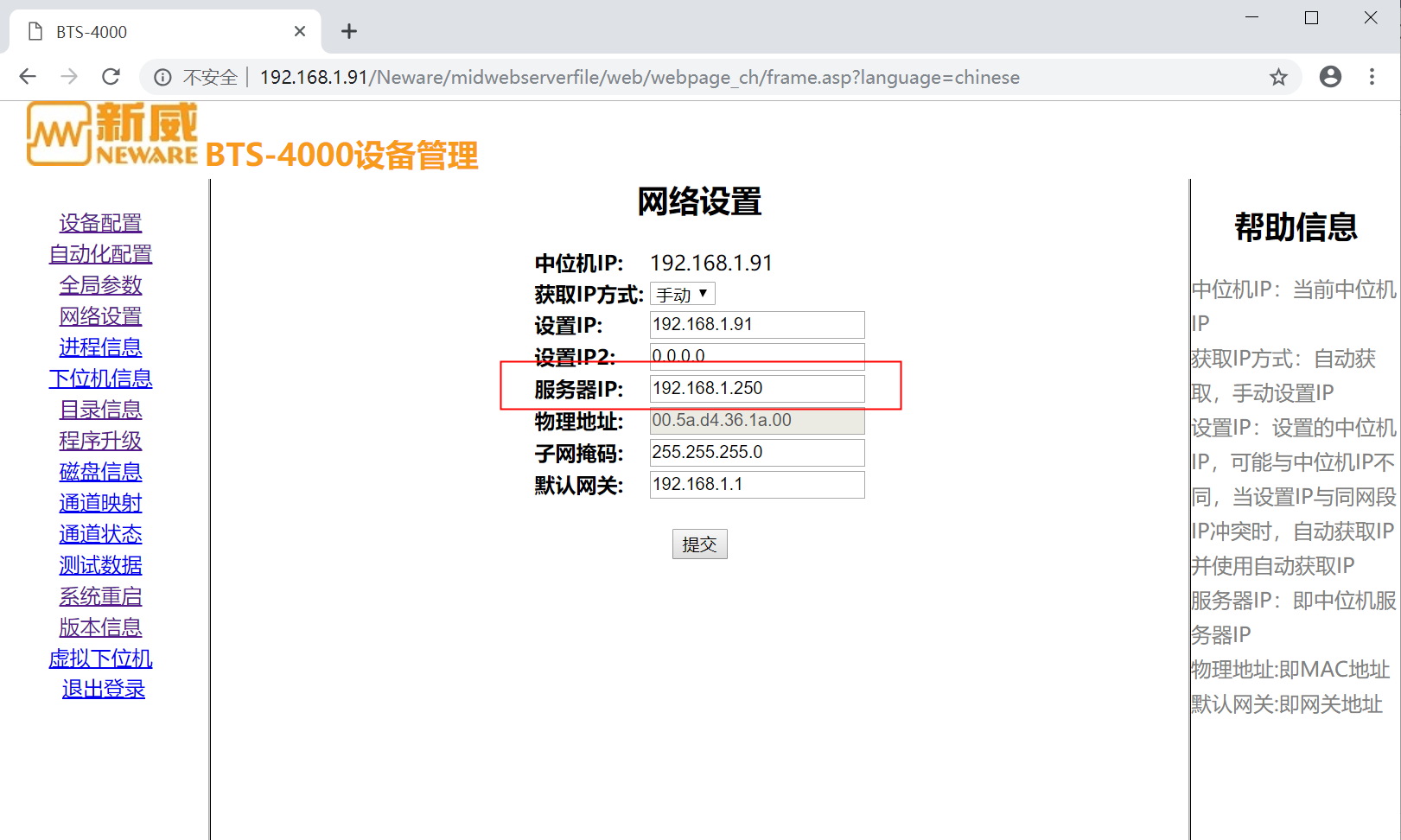
Task: Click the page reload icon
Action: (x=111, y=77)
